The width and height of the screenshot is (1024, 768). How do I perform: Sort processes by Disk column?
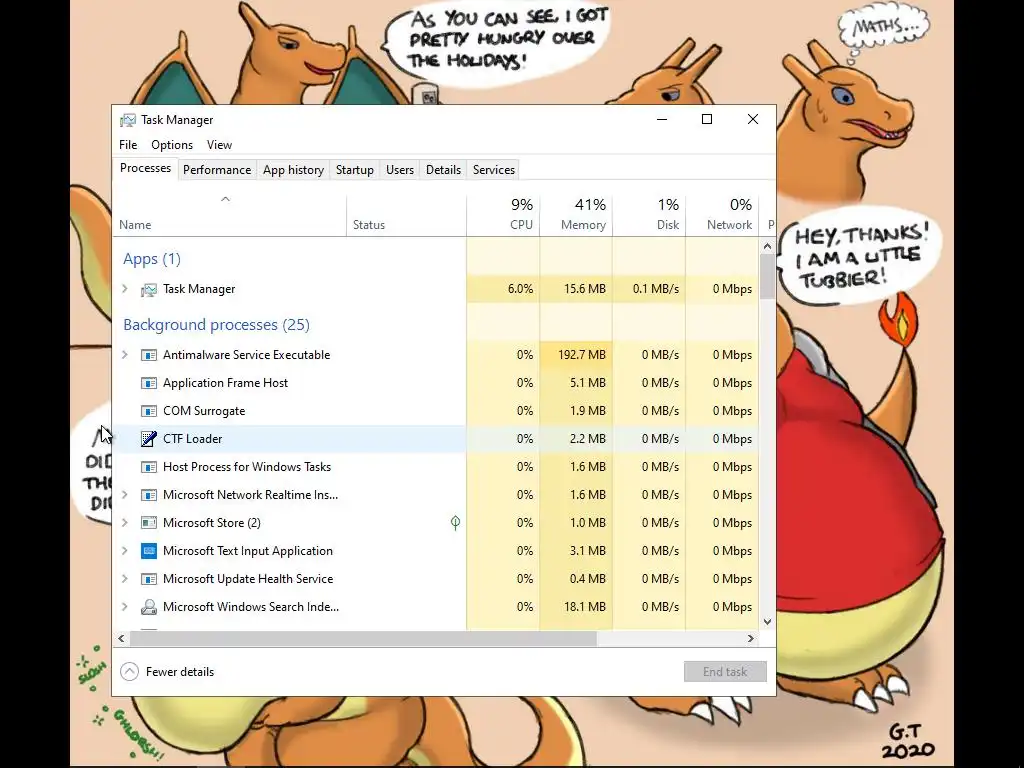649,215
